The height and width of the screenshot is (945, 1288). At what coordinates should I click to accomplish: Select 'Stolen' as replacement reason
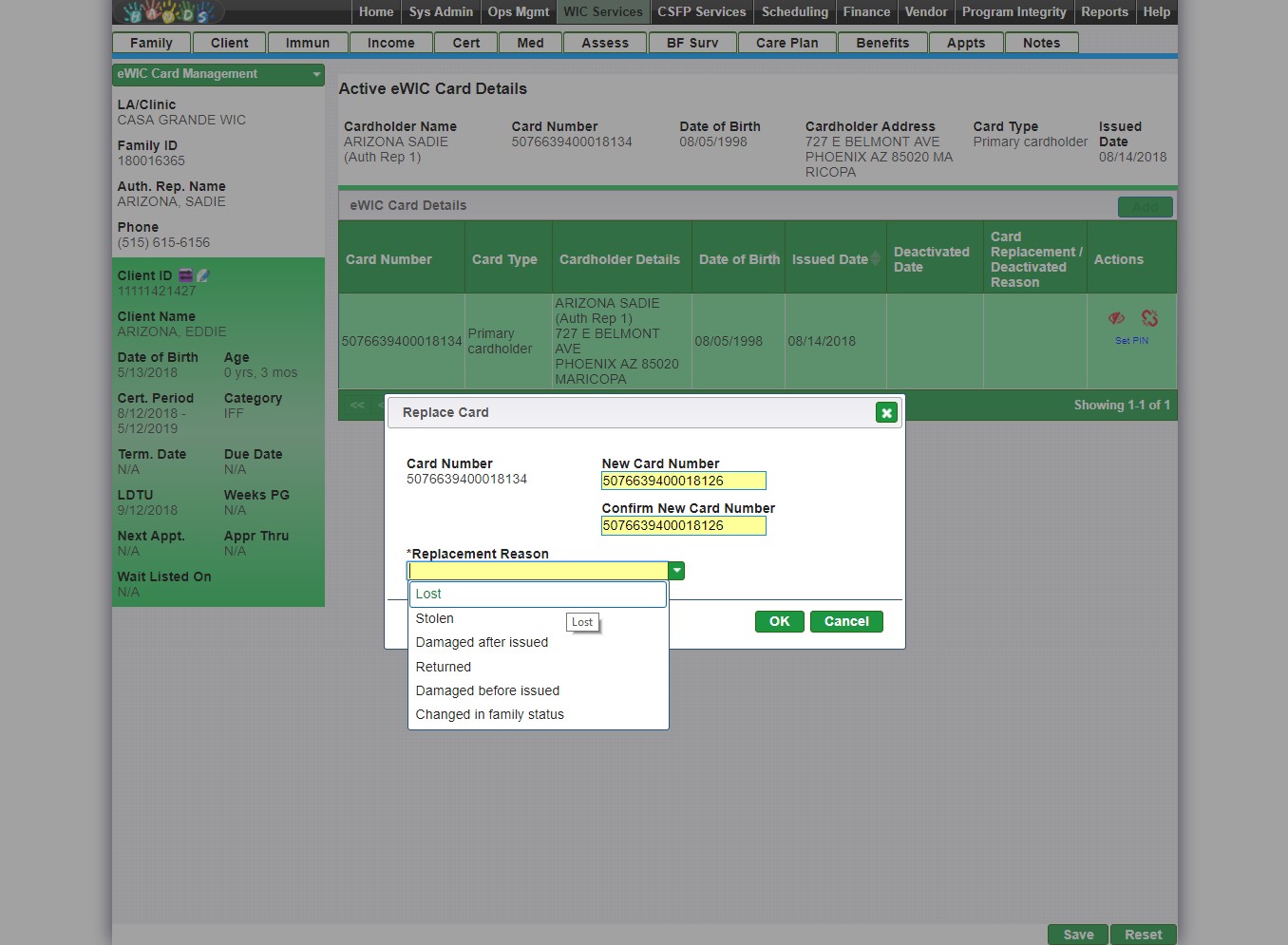click(435, 618)
